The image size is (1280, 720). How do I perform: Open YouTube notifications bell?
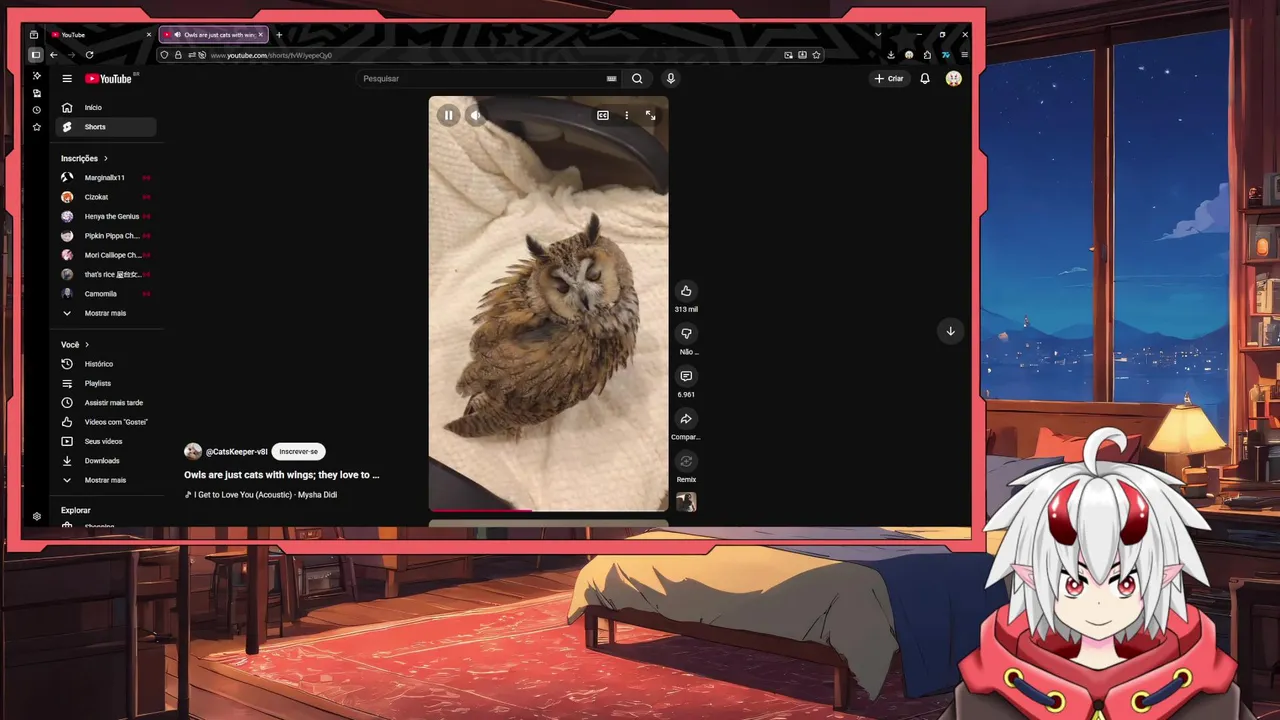[925, 78]
